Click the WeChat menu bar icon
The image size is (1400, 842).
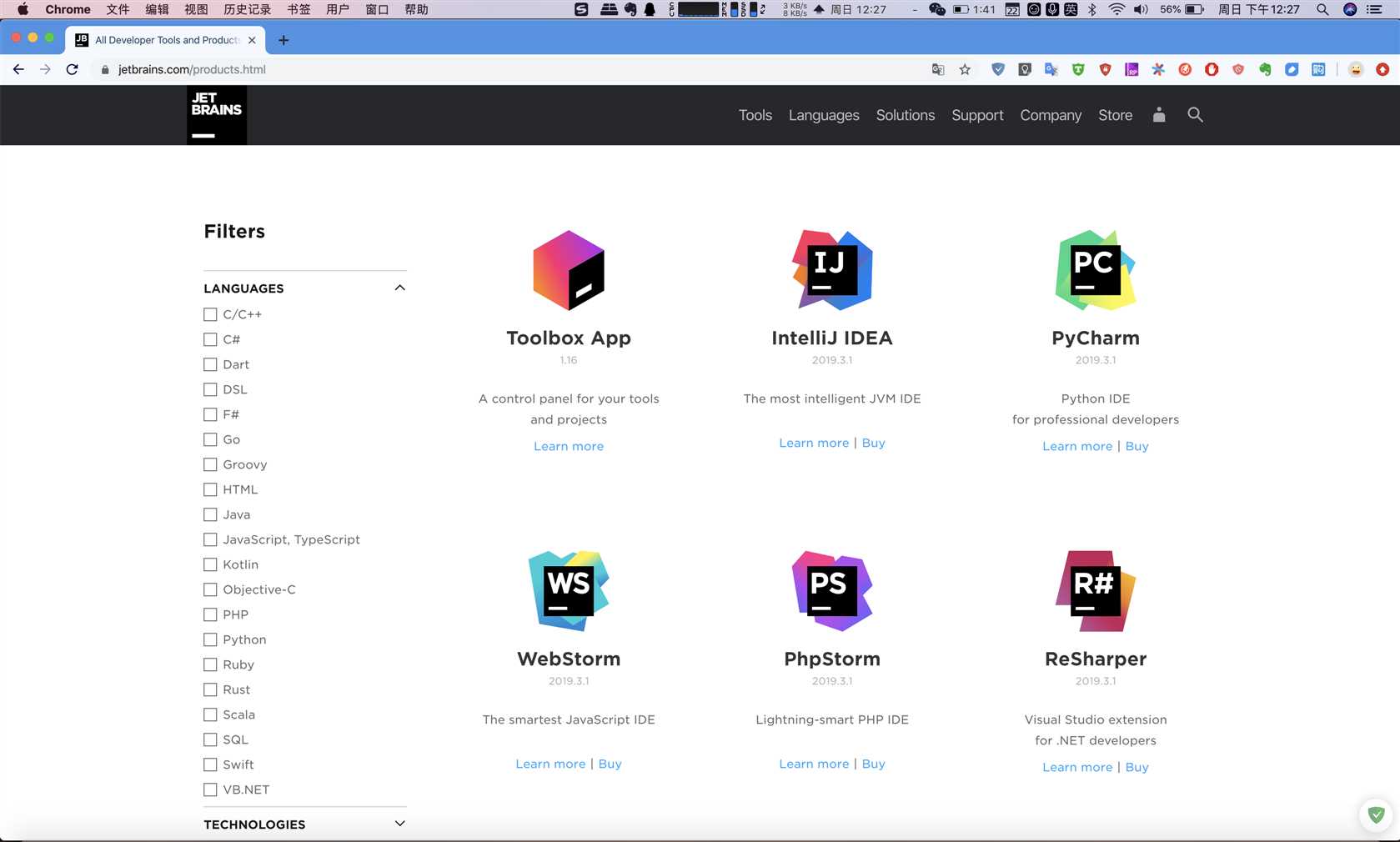pos(937,9)
